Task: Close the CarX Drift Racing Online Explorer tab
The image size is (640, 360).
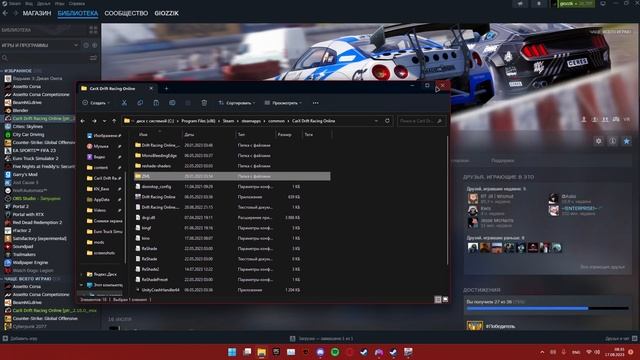Action: (x=151, y=88)
